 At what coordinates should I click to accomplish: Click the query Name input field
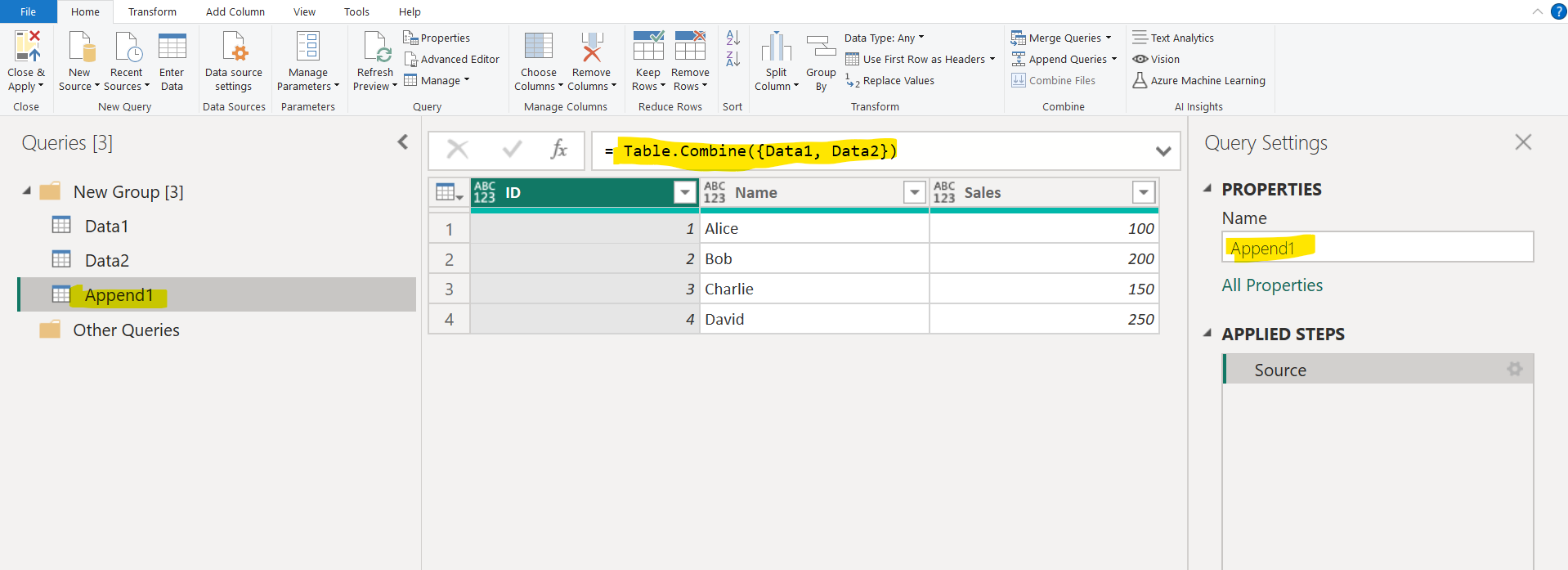[1377, 248]
